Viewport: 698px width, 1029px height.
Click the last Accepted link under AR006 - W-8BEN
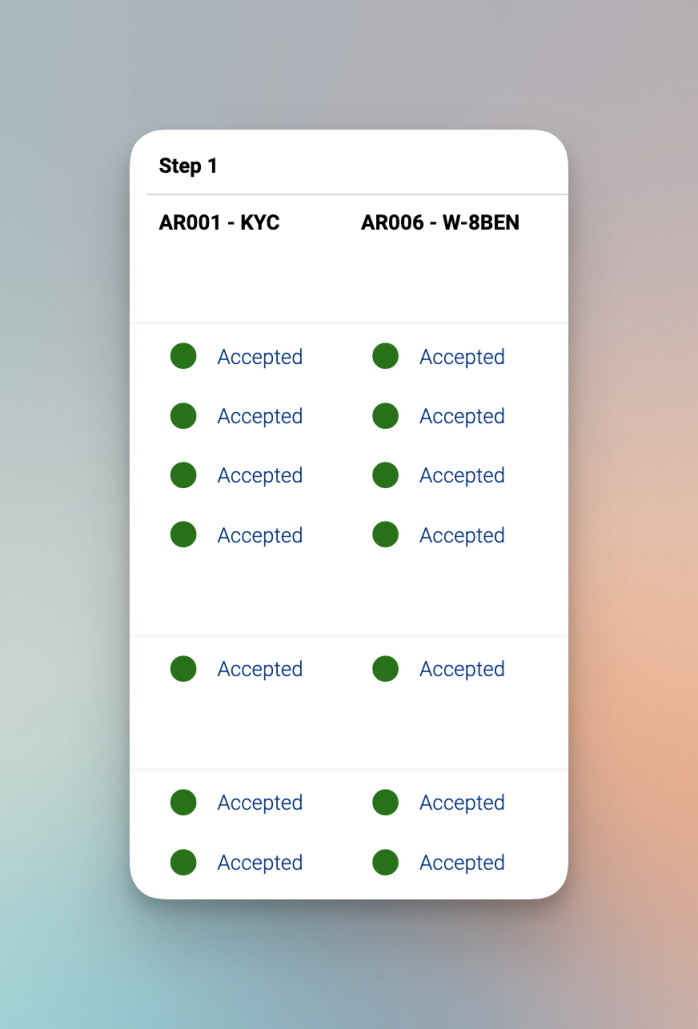tap(462, 862)
